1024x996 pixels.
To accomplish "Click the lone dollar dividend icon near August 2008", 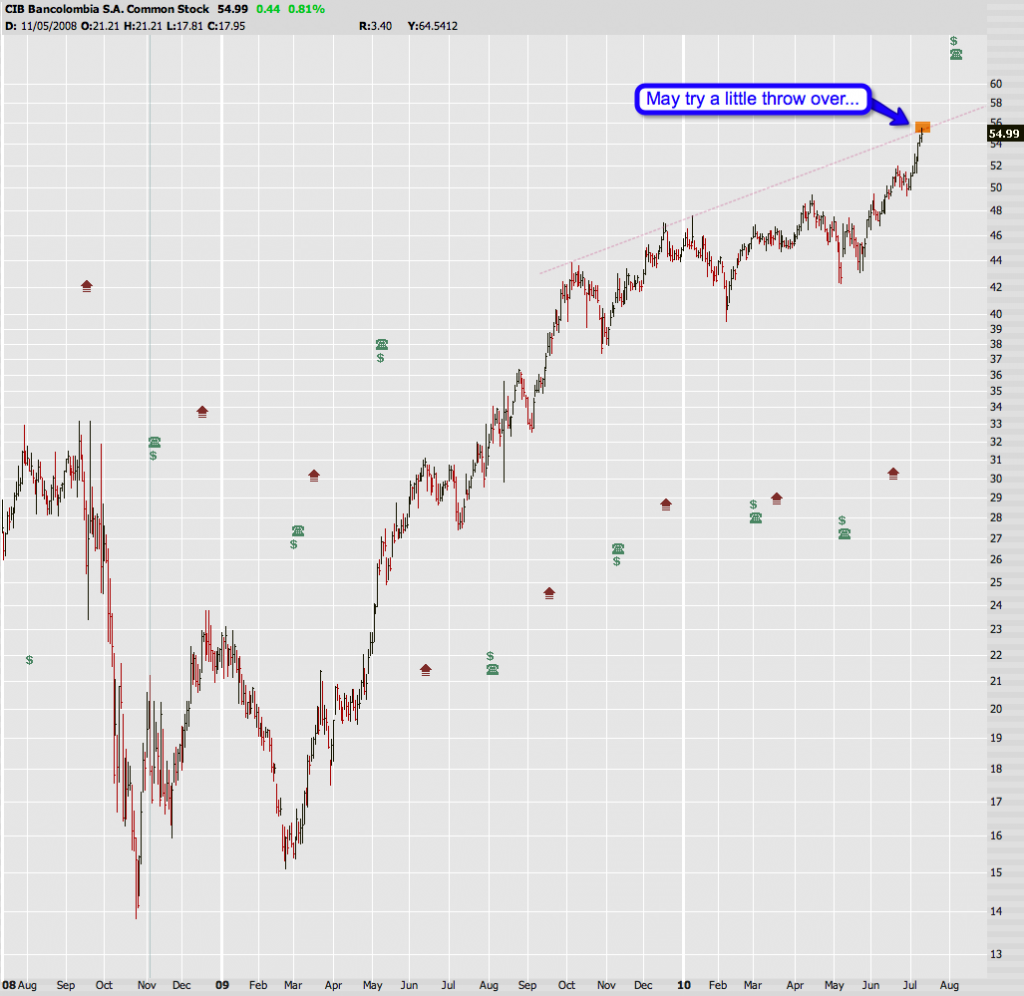I will [x=29, y=660].
